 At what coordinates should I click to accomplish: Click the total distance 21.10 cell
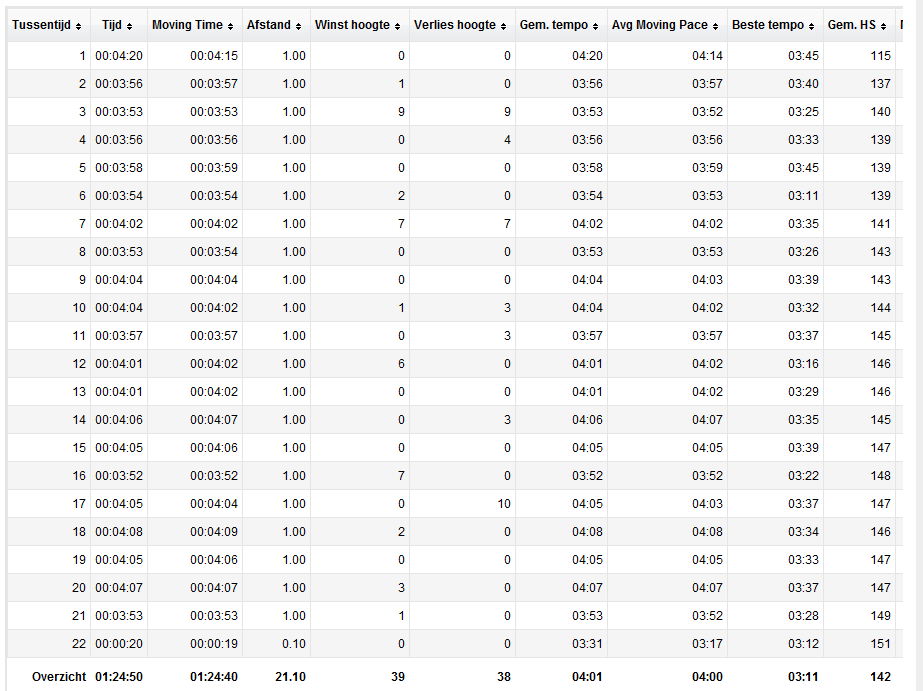290,677
